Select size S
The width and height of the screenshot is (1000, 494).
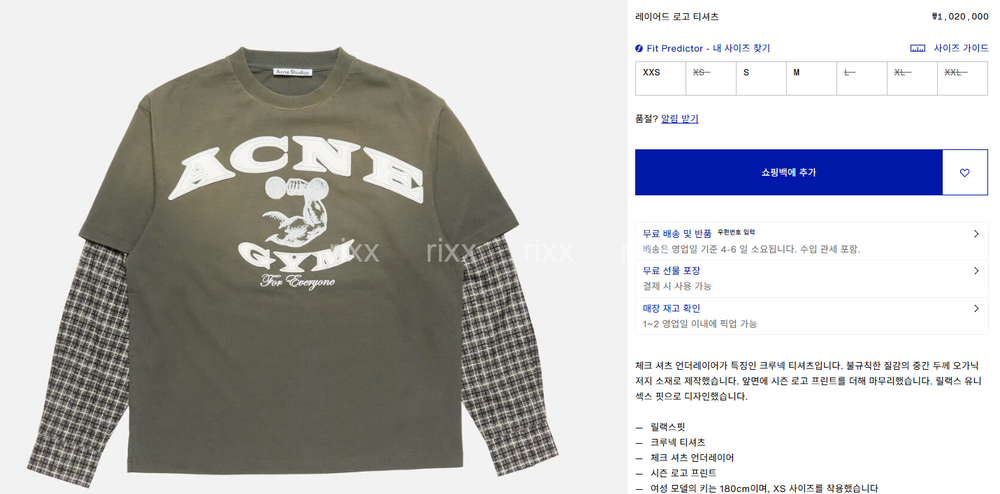tap(761, 78)
